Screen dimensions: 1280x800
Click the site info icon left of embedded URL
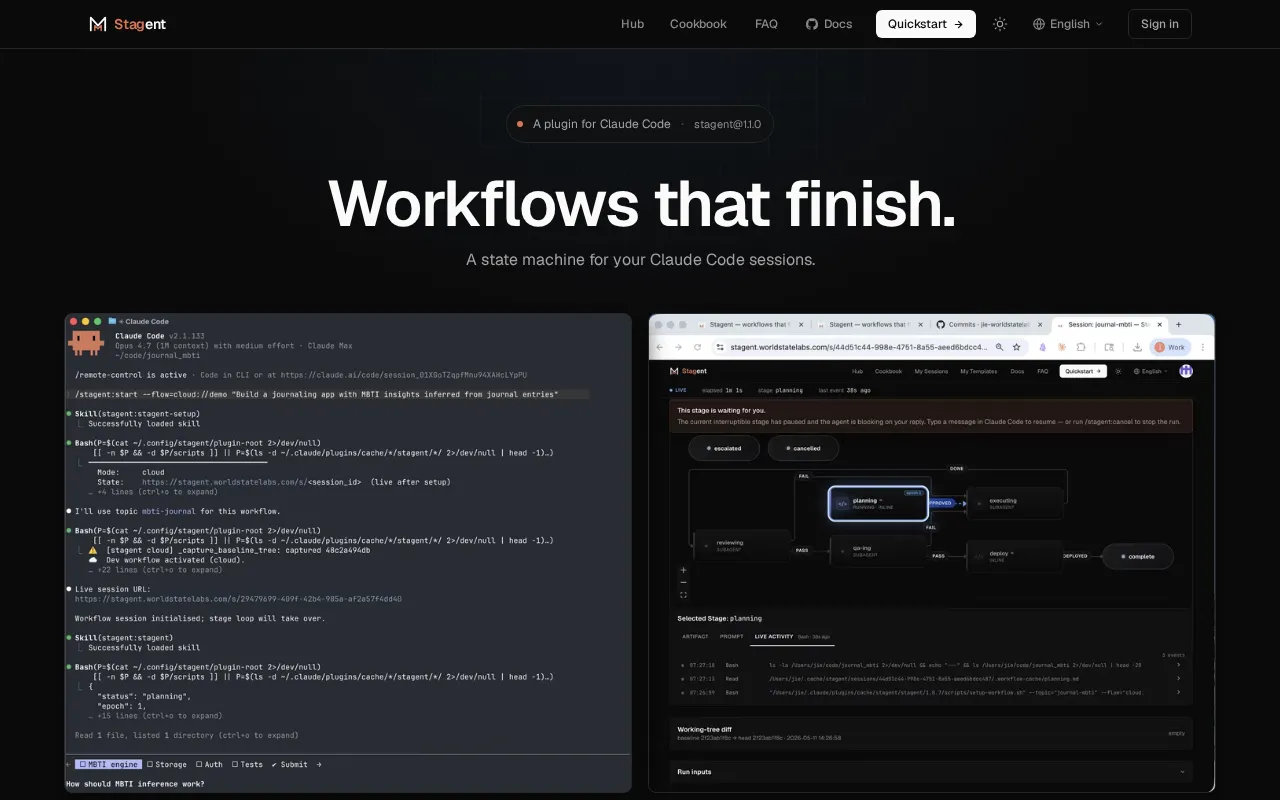pyautogui.click(x=720, y=347)
